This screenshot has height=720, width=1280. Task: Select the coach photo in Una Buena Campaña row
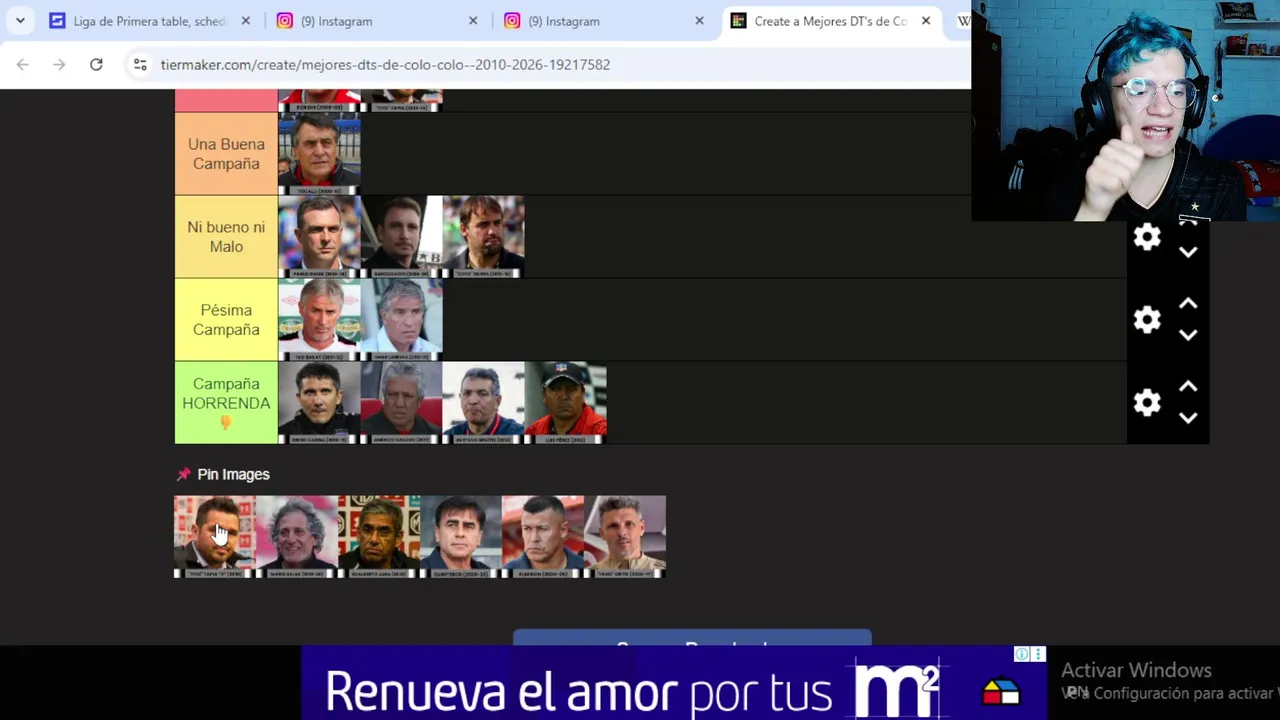click(319, 154)
